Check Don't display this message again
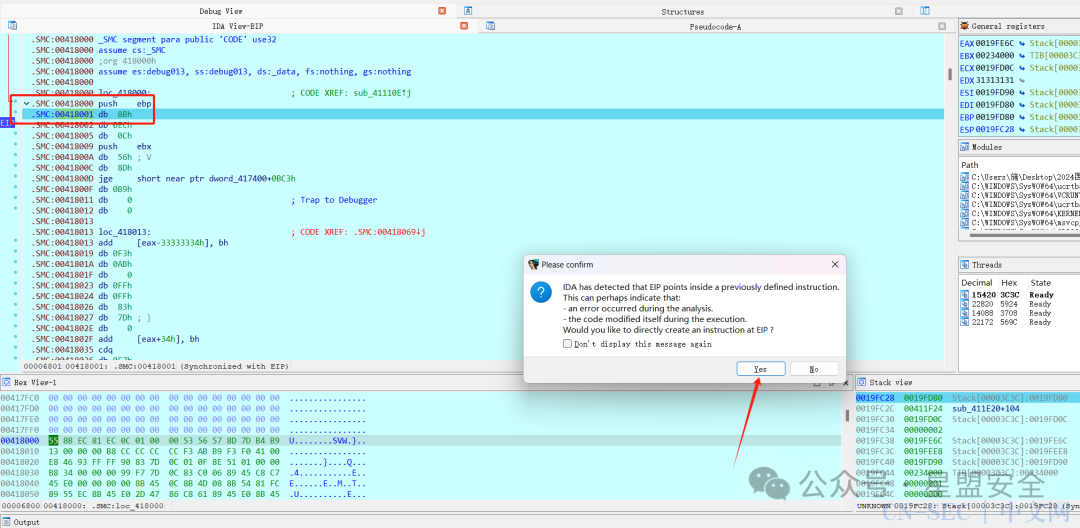 click(x=567, y=344)
